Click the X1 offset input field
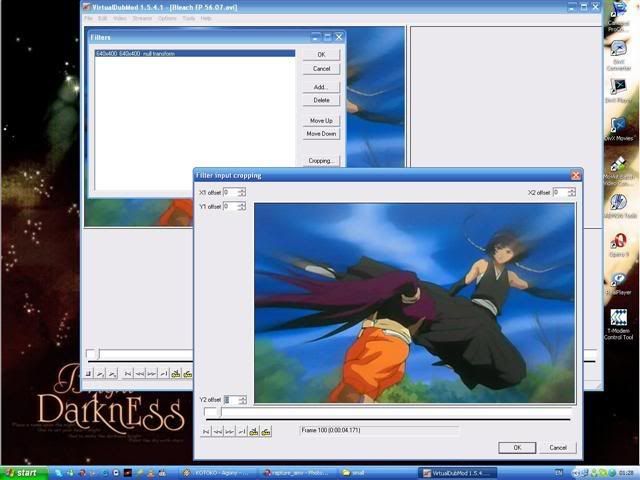The height and width of the screenshot is (480, 640). [x=231, y=192]
